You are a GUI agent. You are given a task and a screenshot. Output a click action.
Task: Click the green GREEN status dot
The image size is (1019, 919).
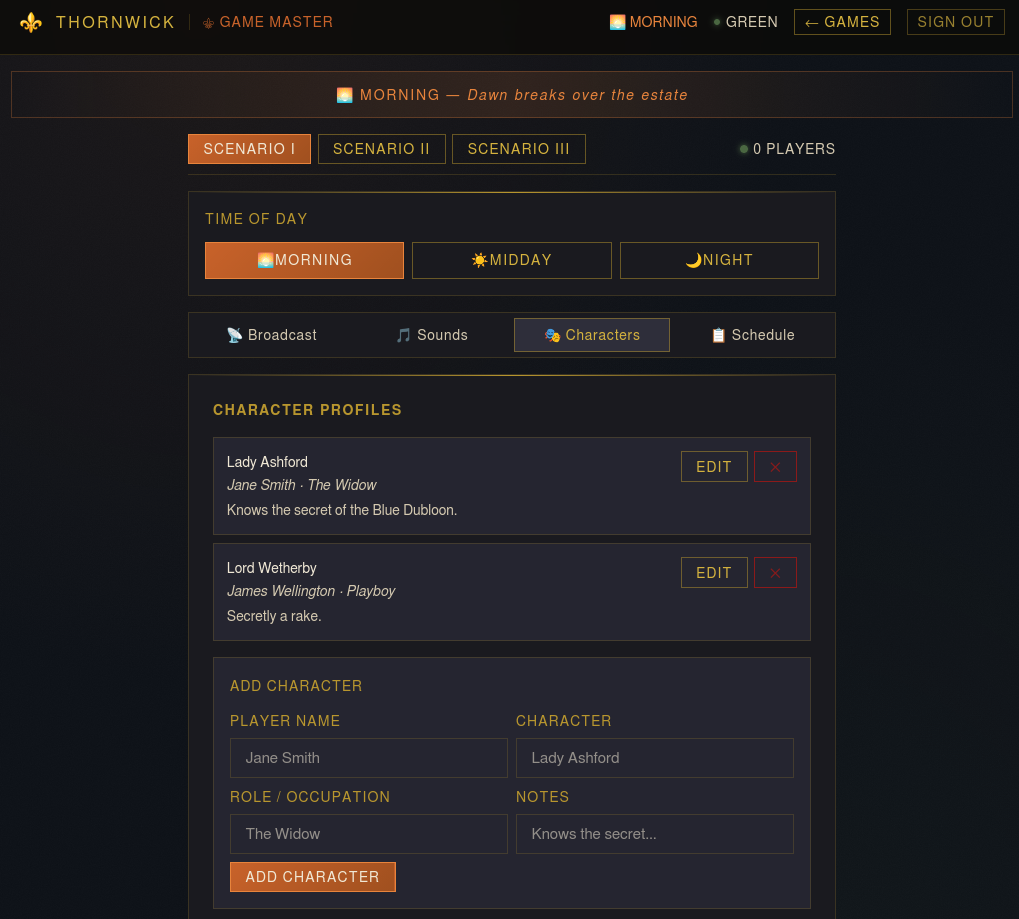tap(717, 21)
